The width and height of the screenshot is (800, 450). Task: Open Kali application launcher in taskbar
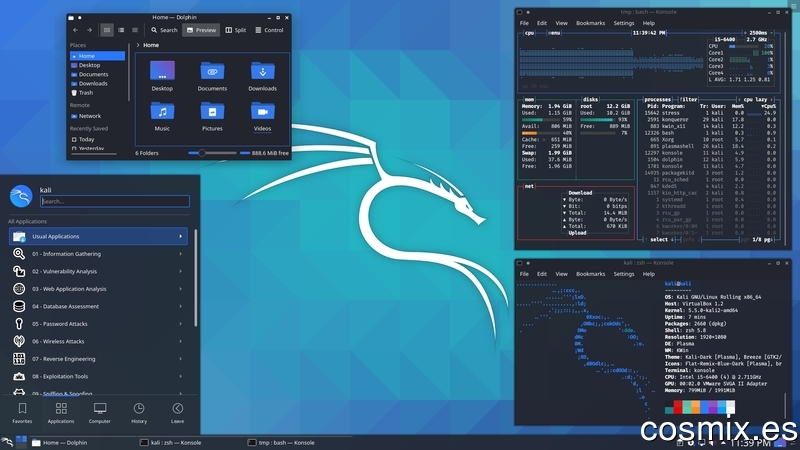click(x=7, y=442)
